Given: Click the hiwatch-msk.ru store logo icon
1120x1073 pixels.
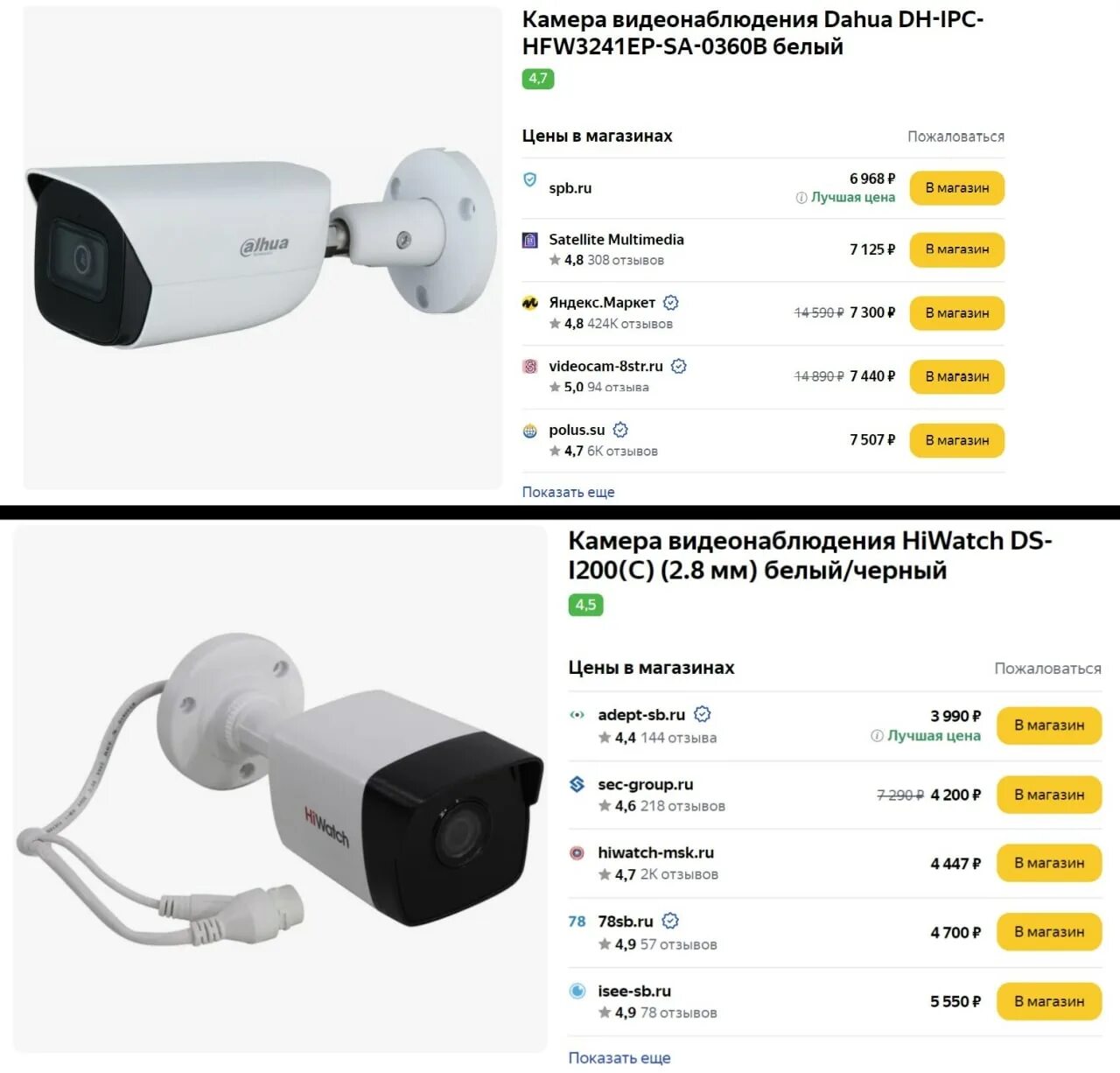Looking at the screenshot, I should [577, 852].
